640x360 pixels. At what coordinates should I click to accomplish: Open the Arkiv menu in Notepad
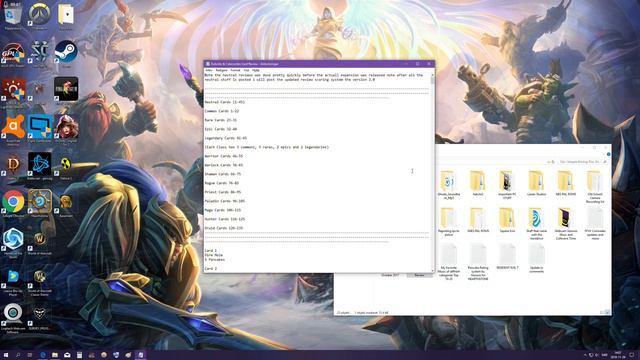tap(209, 70)
